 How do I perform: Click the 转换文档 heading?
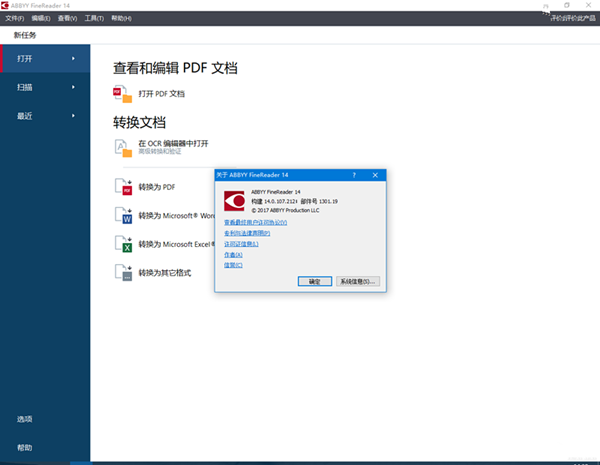(x=139, y=122)
